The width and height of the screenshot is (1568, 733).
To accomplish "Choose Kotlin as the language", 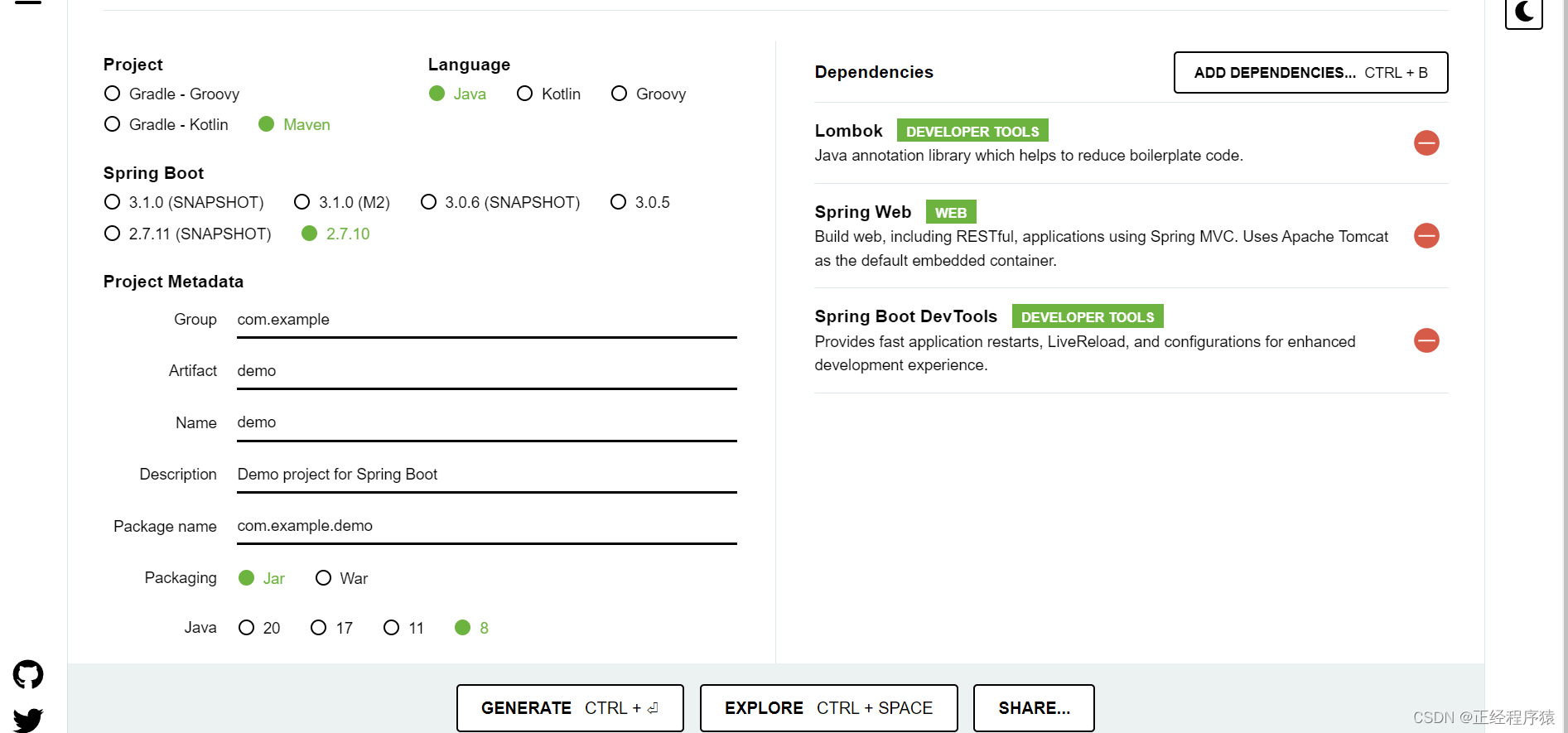I will pos(548,94).
